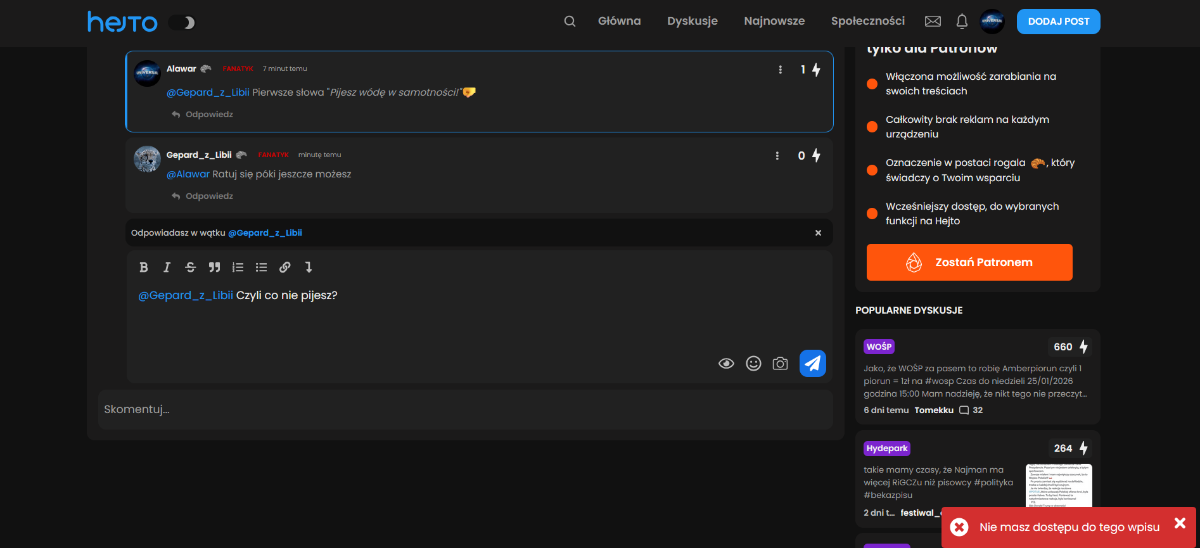The image size is (1200, 548).
Task: Open the emoji picker
Action: (x=754, y=364)
